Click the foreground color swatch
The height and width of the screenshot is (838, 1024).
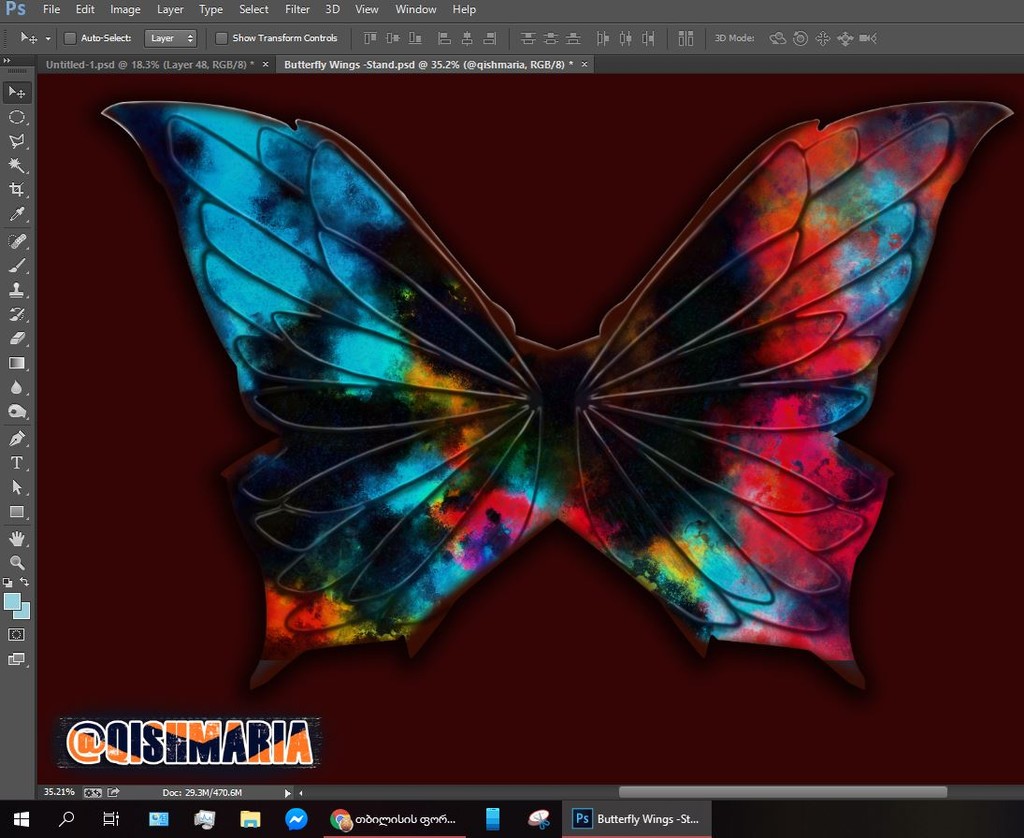[x=12, y=601]
